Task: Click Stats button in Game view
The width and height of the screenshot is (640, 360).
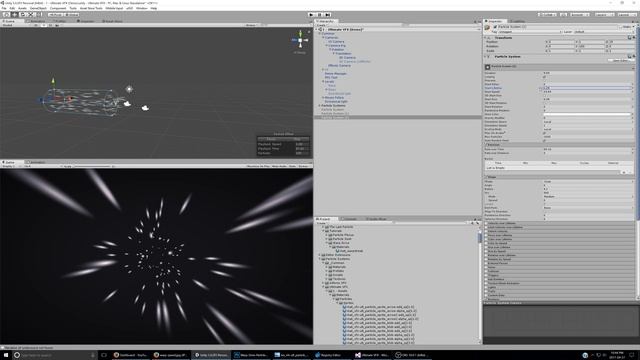Action: click(x=292, y=167)
